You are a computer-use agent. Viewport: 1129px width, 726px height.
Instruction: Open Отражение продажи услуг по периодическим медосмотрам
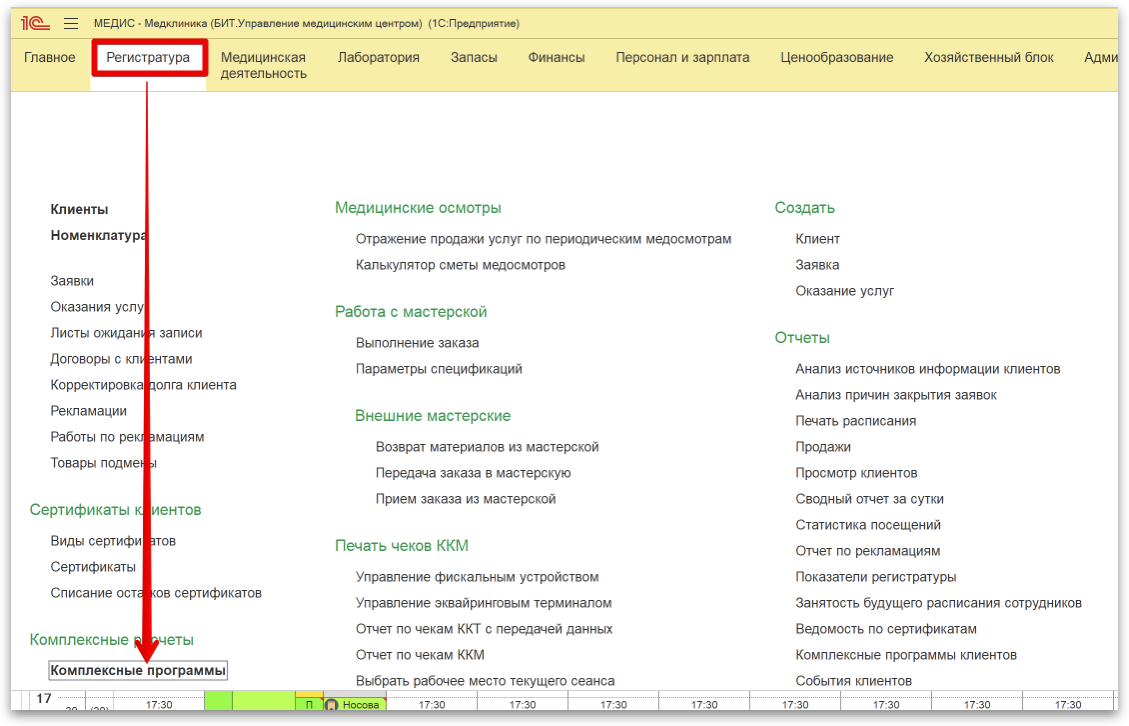tap(543, 239)
